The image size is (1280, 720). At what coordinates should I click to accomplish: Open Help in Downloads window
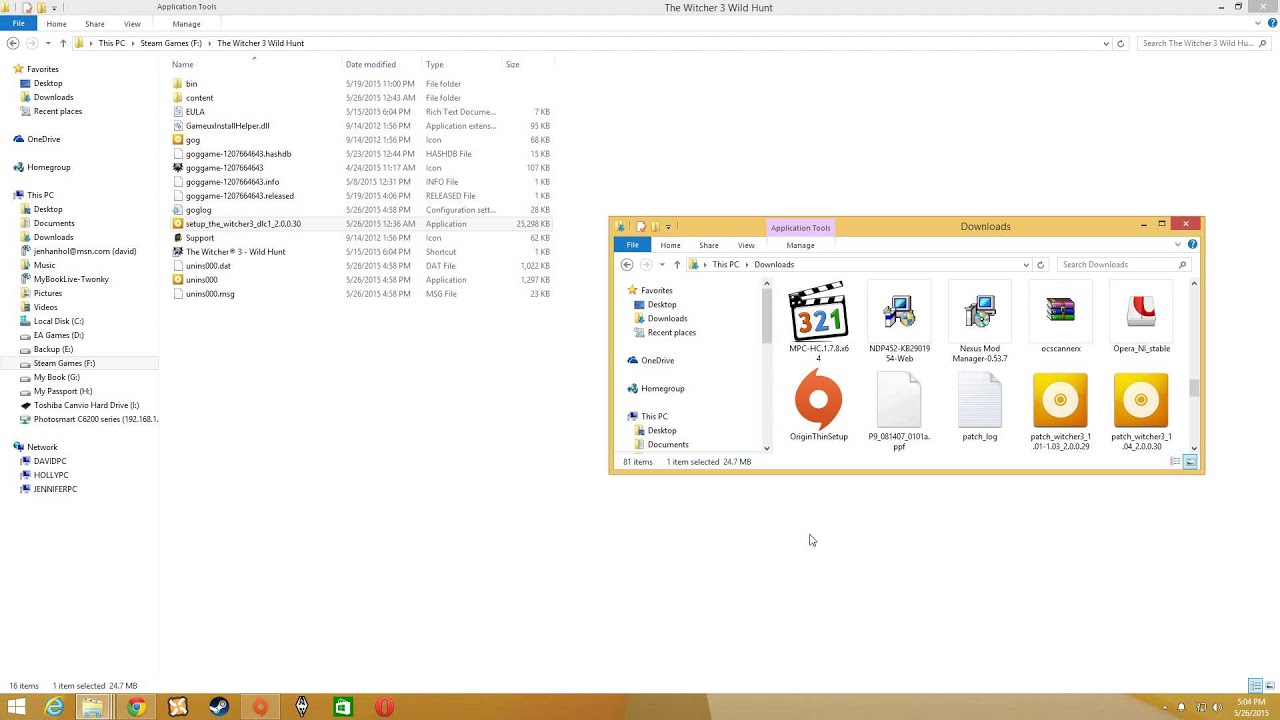[1192, 245]
